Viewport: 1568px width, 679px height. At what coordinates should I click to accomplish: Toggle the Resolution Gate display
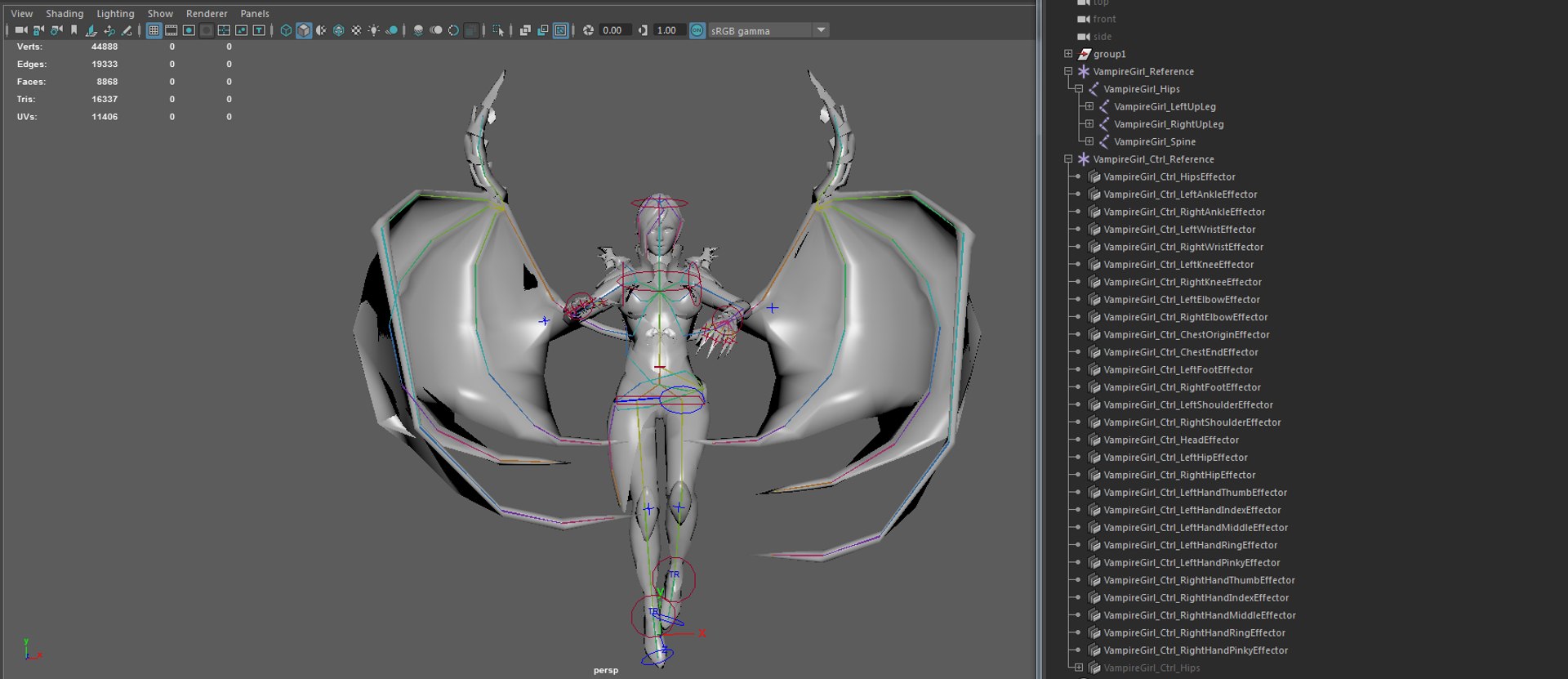pyautogui.click(x=189, y=30)
